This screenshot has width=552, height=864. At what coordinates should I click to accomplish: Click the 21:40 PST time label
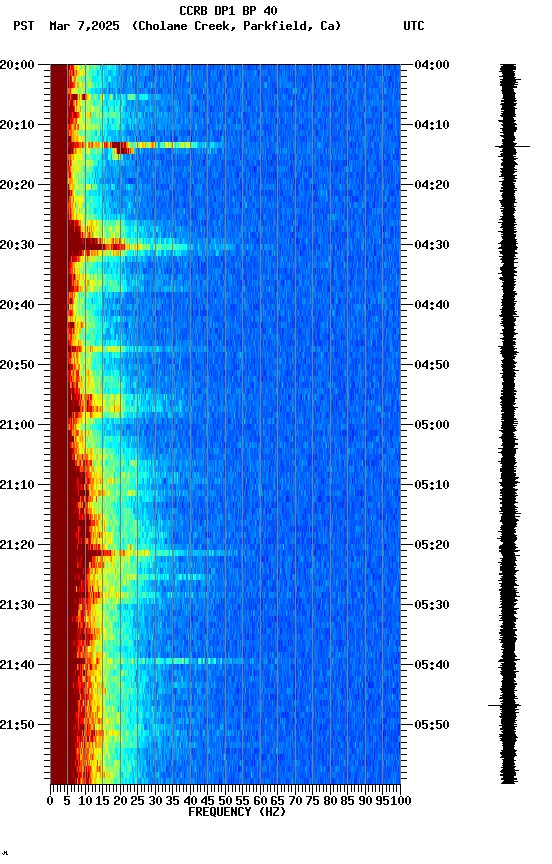(17, 666)
